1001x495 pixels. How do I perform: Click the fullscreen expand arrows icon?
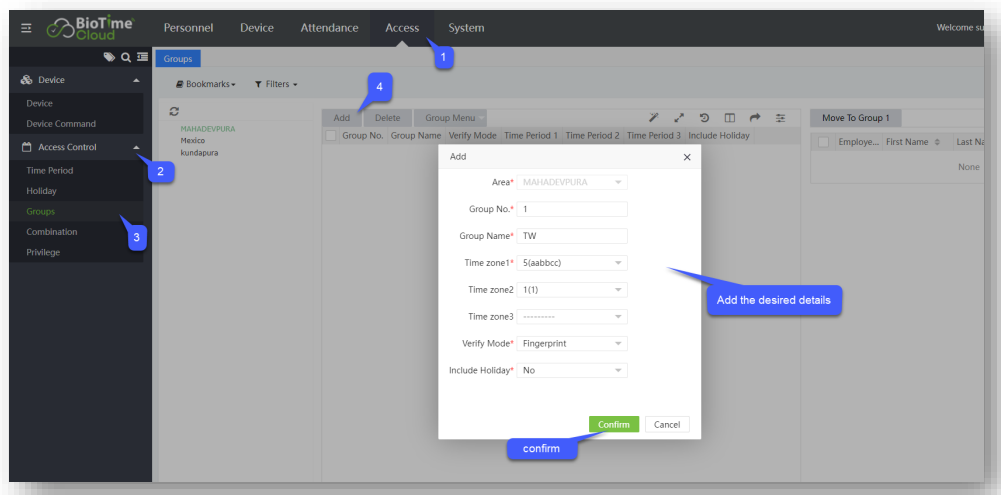[679, 118]
